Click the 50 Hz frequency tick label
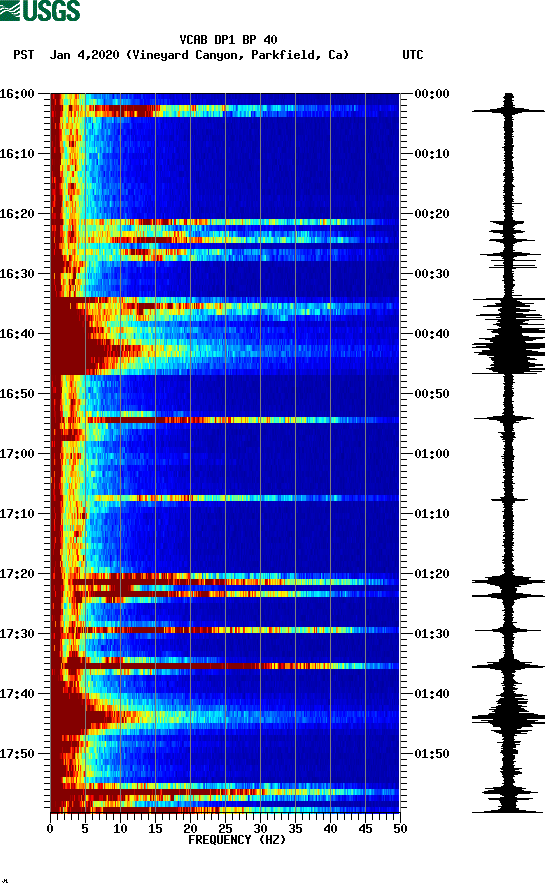 pyautogui.click(x=400, y=829)
